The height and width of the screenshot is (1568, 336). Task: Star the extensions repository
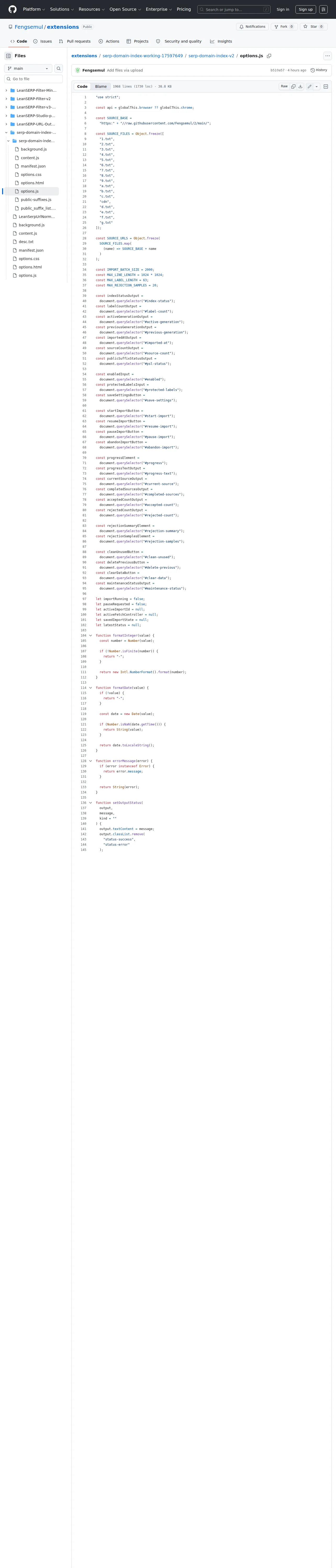(313, 27)
